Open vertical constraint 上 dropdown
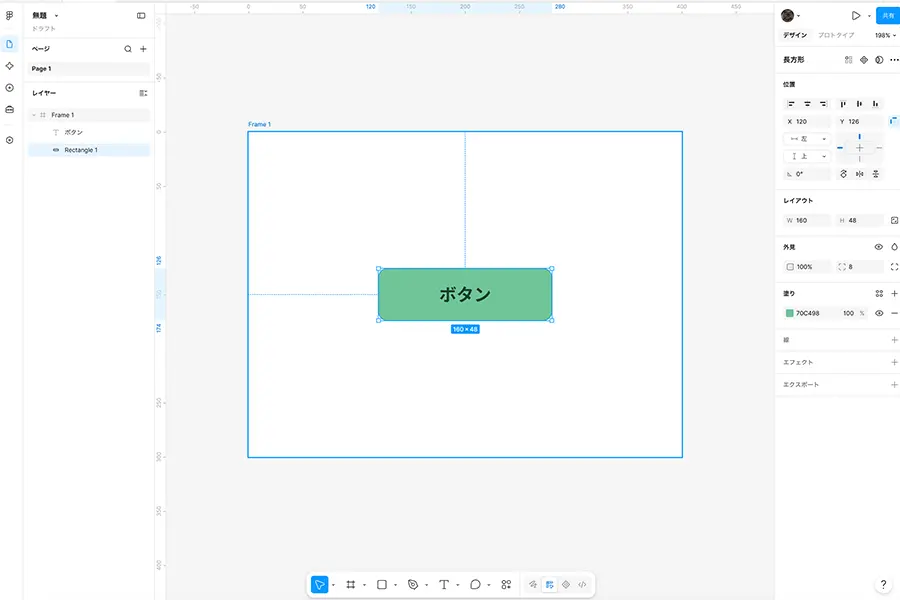The height and width of the screenshot is (600, 900). point(807,156)
